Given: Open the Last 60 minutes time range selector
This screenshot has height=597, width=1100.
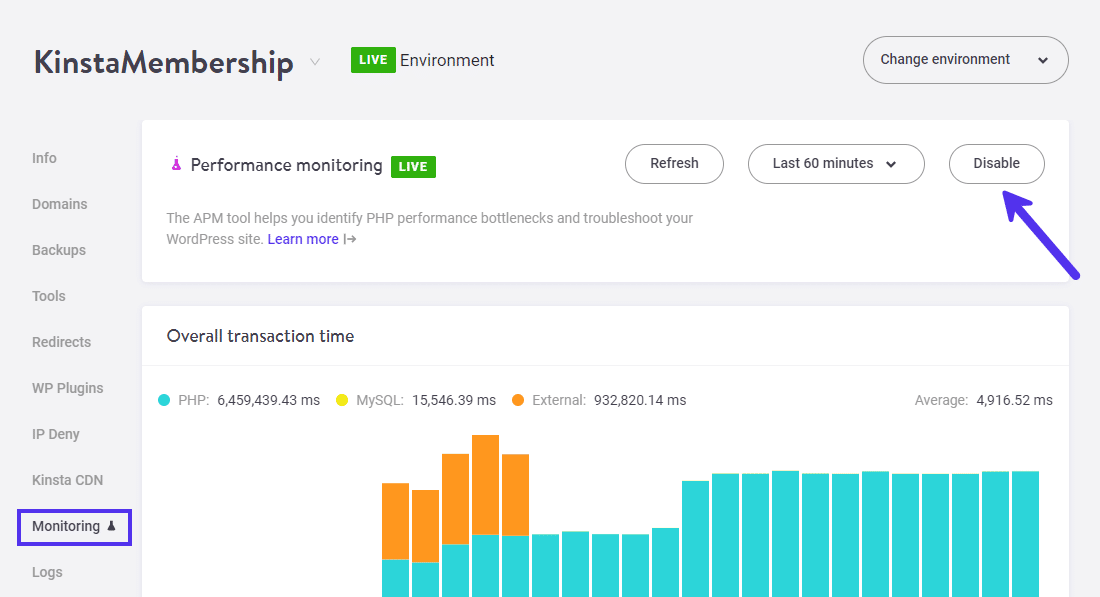Looking at the screenshot, I should [x=836, y=163].
